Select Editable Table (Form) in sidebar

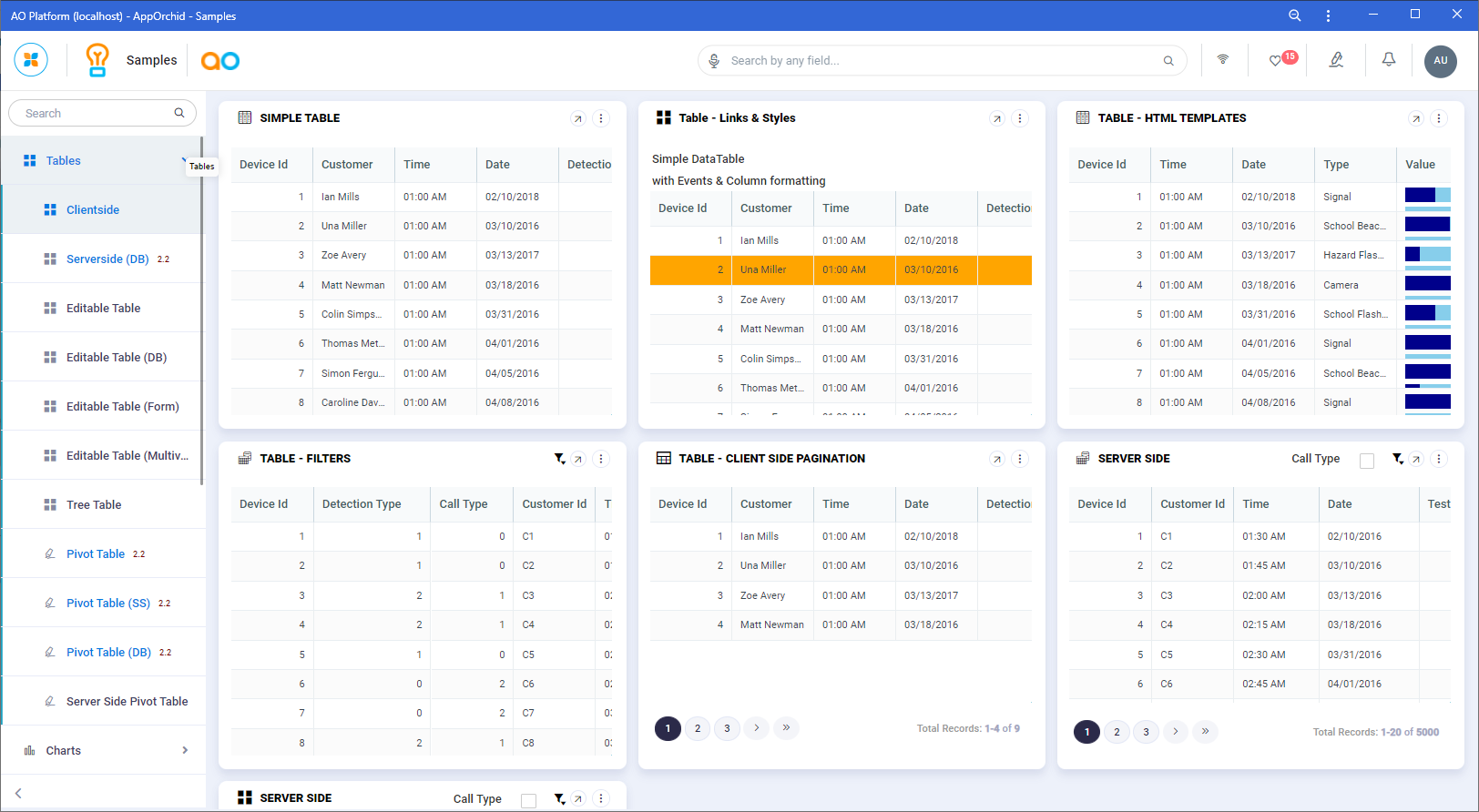pos(122,406)
